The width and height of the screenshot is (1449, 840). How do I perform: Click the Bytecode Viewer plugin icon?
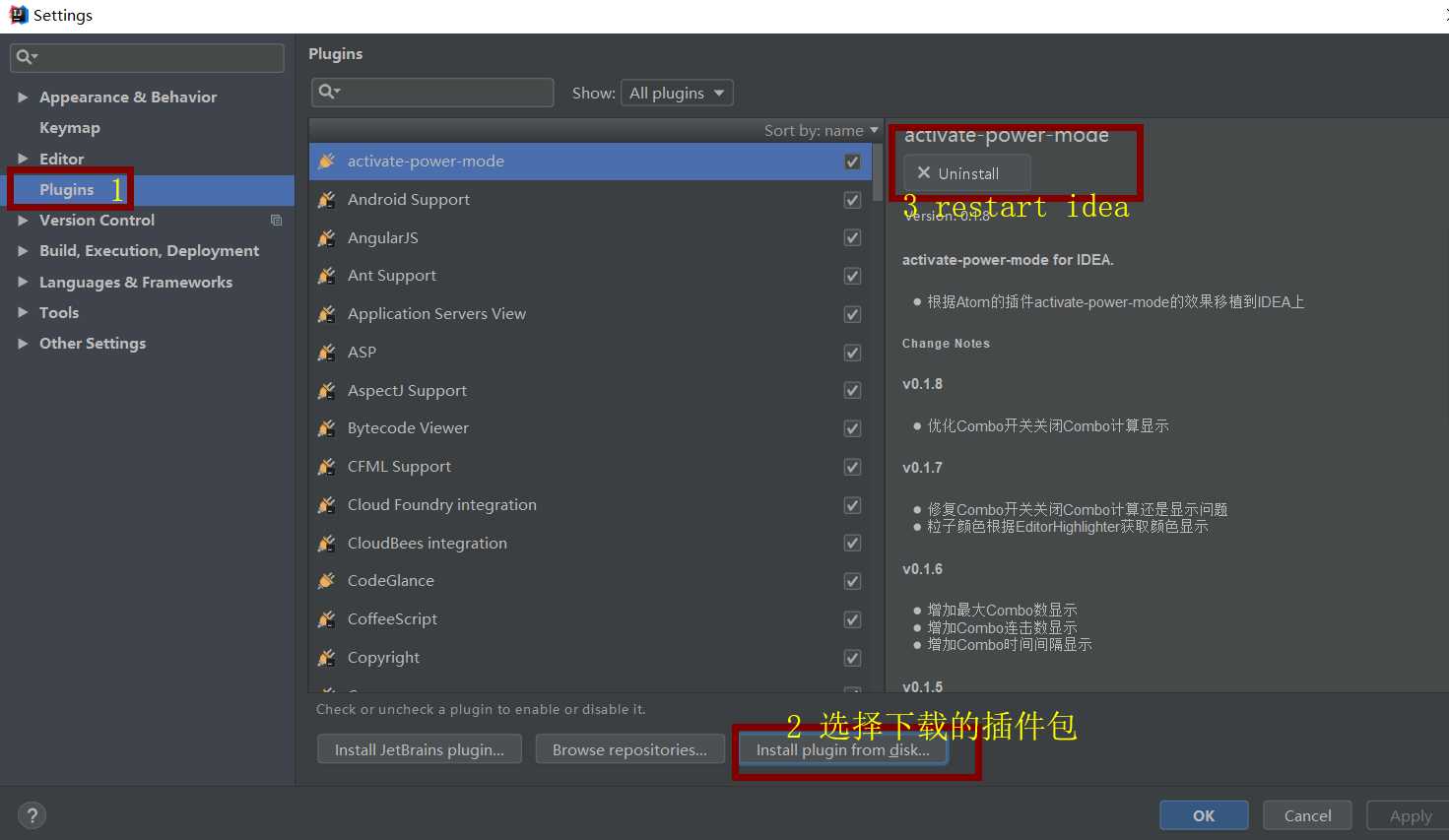327,428
